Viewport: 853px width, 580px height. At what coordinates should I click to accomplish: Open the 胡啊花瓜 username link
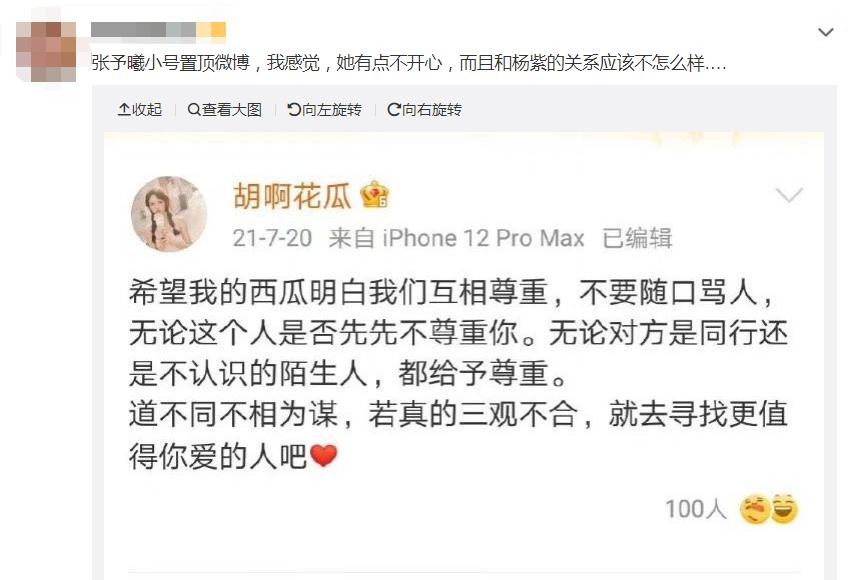click(292, 196)
